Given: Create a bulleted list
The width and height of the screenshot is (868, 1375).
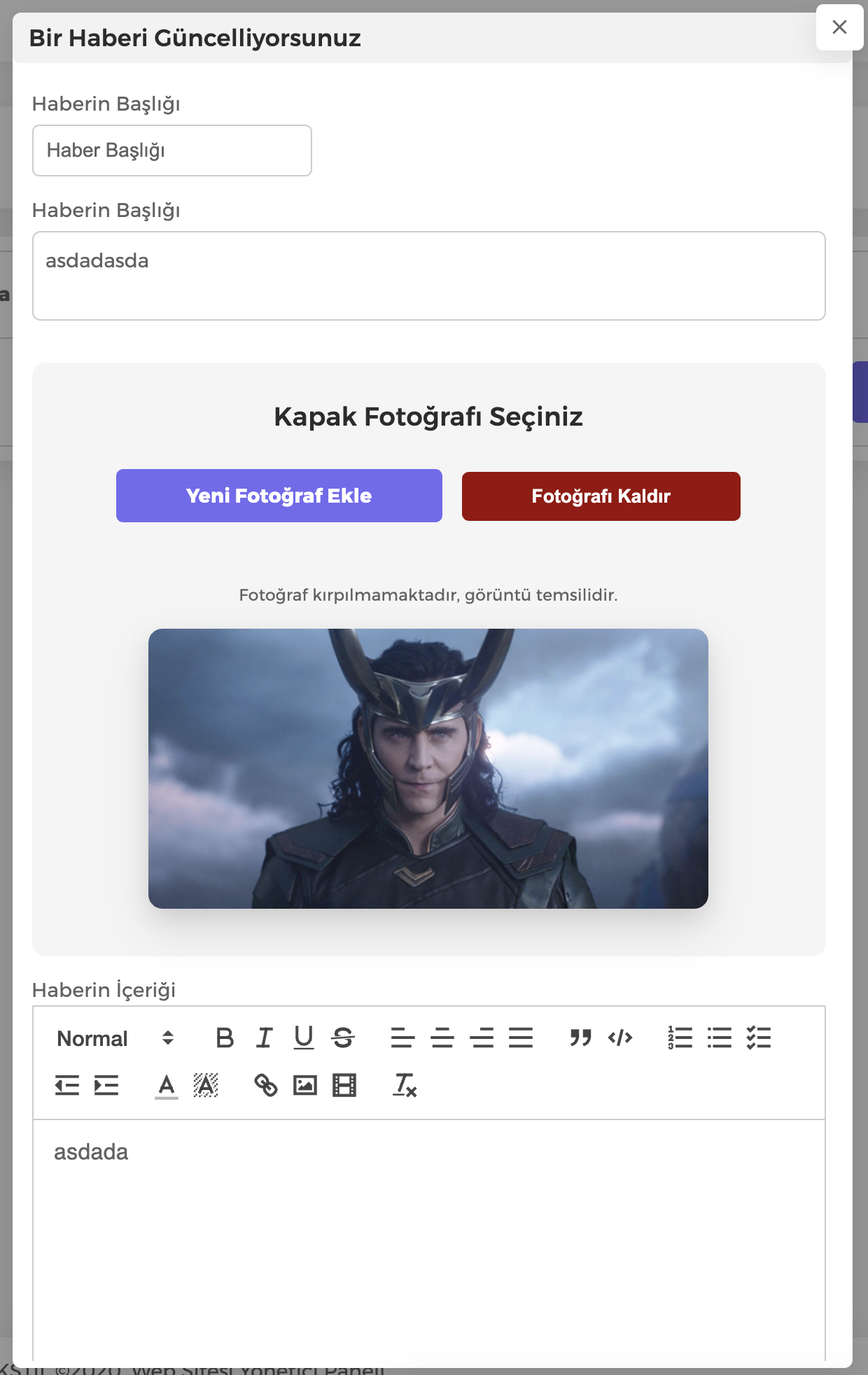Looking at the screenshot, I should coord(719,1038).
